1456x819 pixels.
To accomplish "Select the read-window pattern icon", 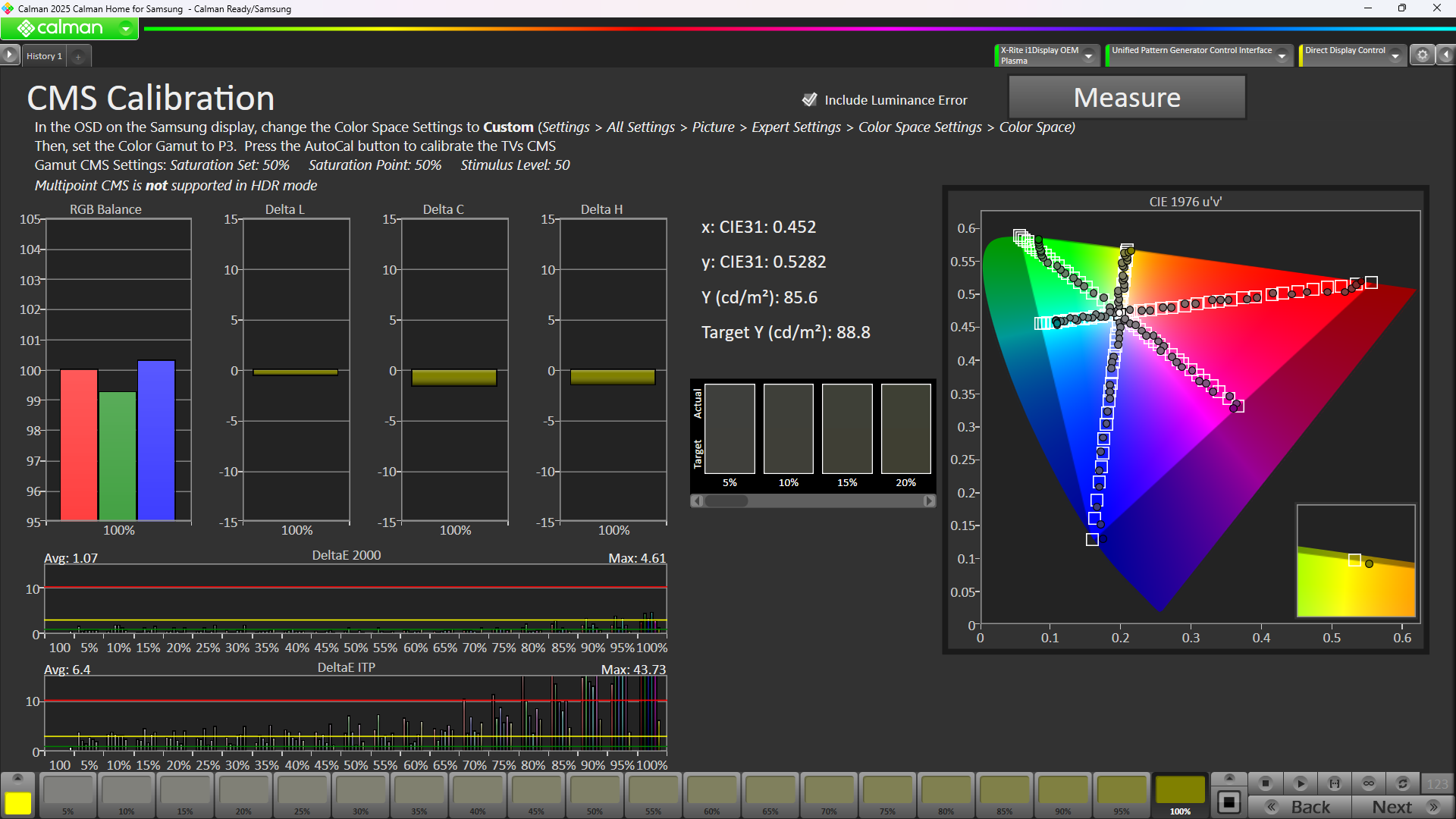I will coord(1335,784).
